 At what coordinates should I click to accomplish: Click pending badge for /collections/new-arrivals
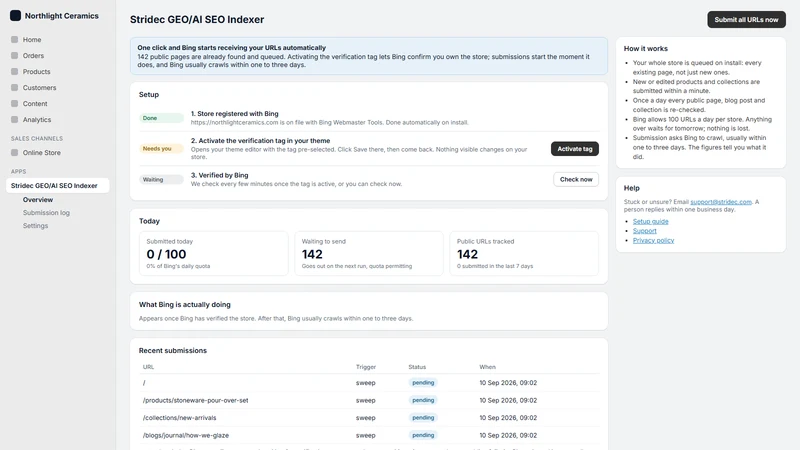[x=423, y=418]
